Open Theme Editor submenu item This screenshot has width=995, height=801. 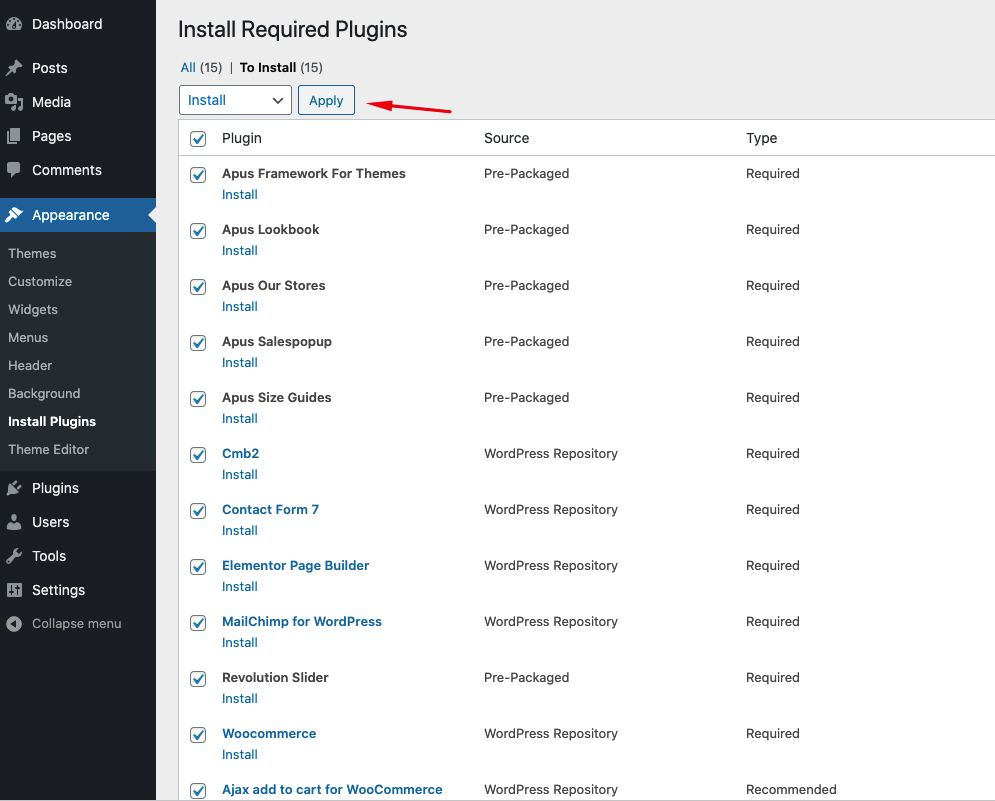point(48,450)
